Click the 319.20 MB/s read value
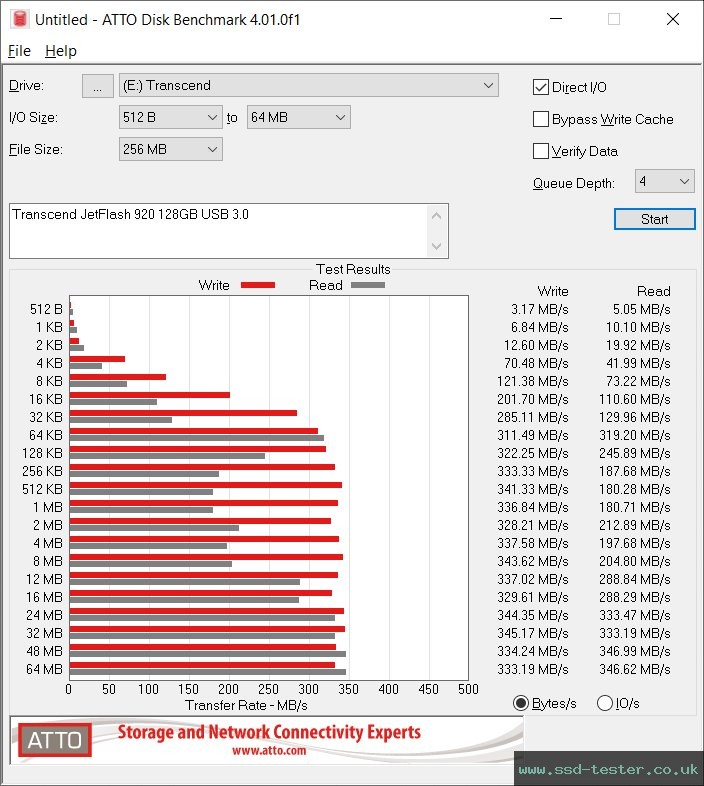 pos(634,435)
